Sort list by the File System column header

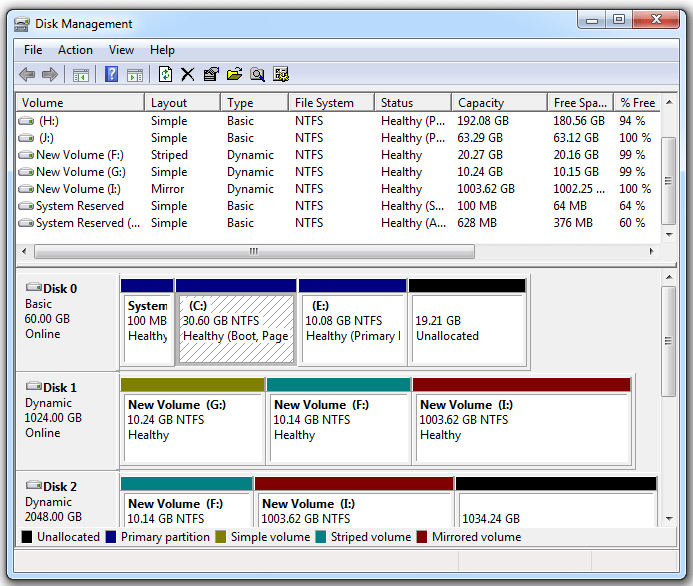(x=324, y=103)
